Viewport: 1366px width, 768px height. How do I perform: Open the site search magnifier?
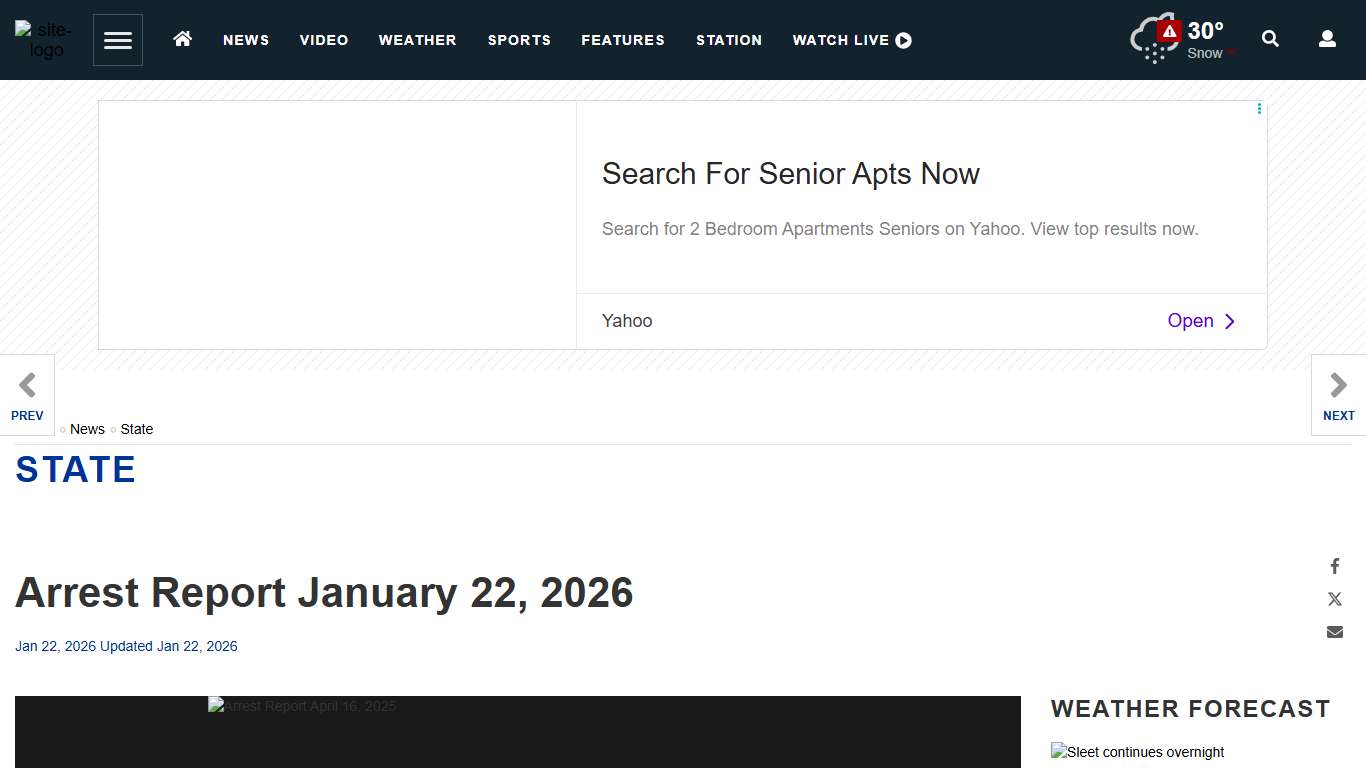[x=1270, y=39]
